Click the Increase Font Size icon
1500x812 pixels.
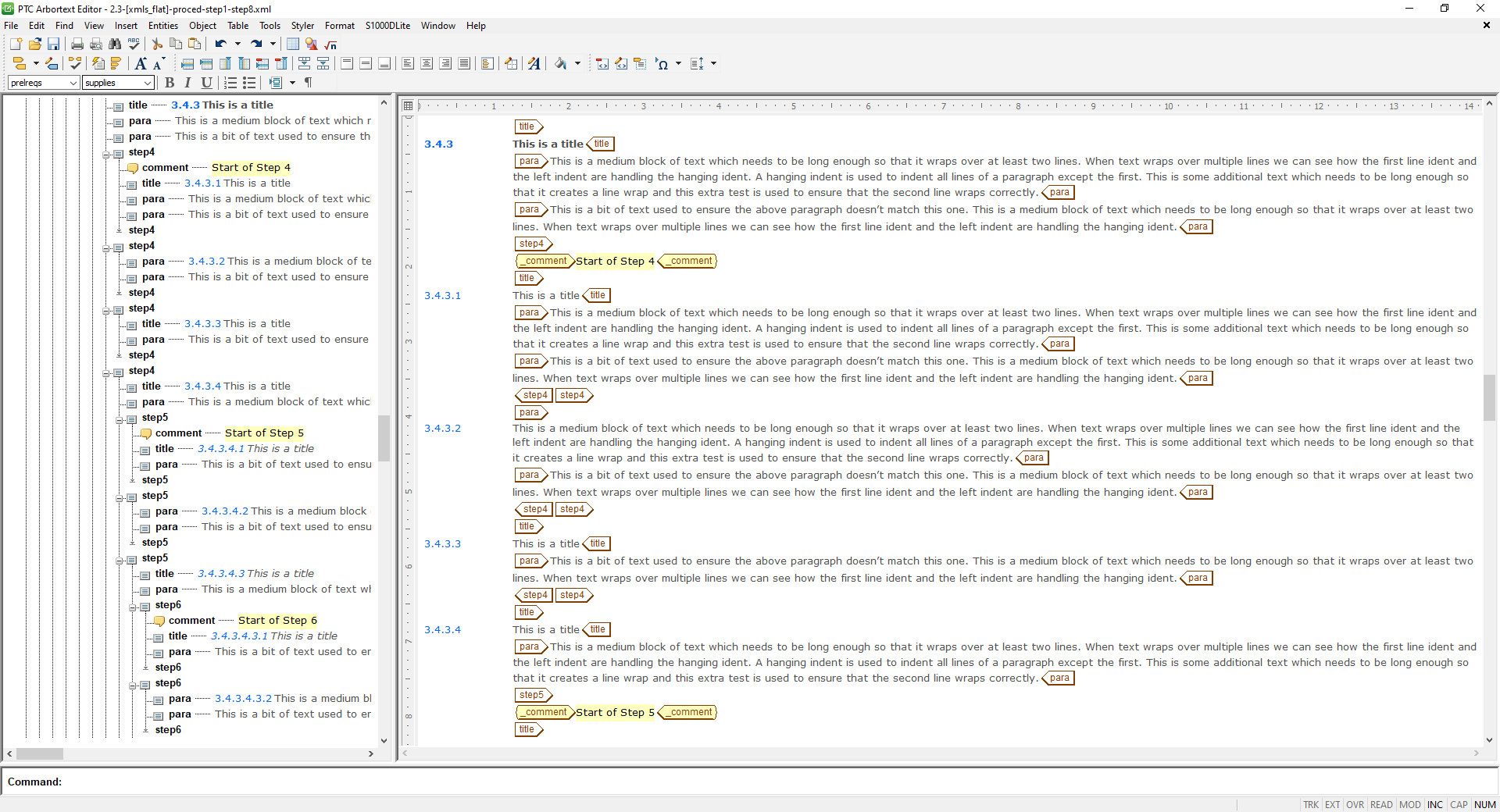coord(141,63)
